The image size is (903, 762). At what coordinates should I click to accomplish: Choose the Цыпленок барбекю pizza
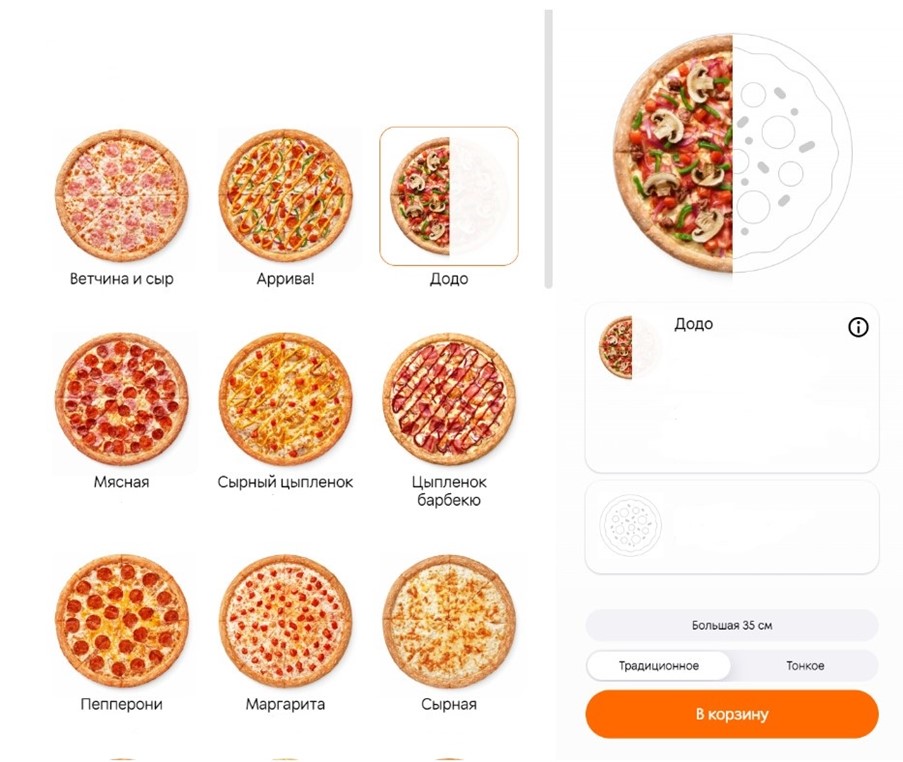[448, 400]
